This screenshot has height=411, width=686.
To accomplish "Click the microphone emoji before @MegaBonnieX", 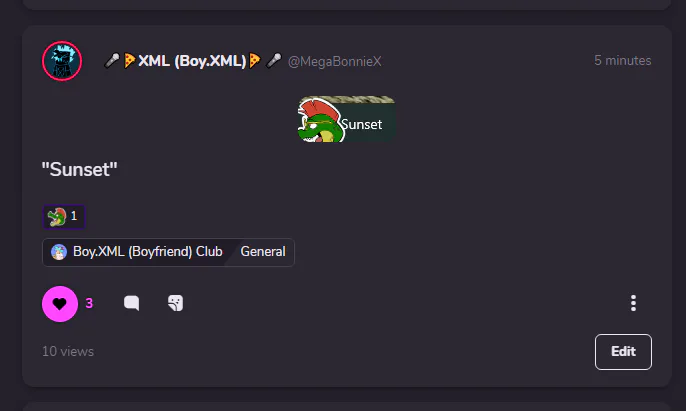I will tap(274, 60).
